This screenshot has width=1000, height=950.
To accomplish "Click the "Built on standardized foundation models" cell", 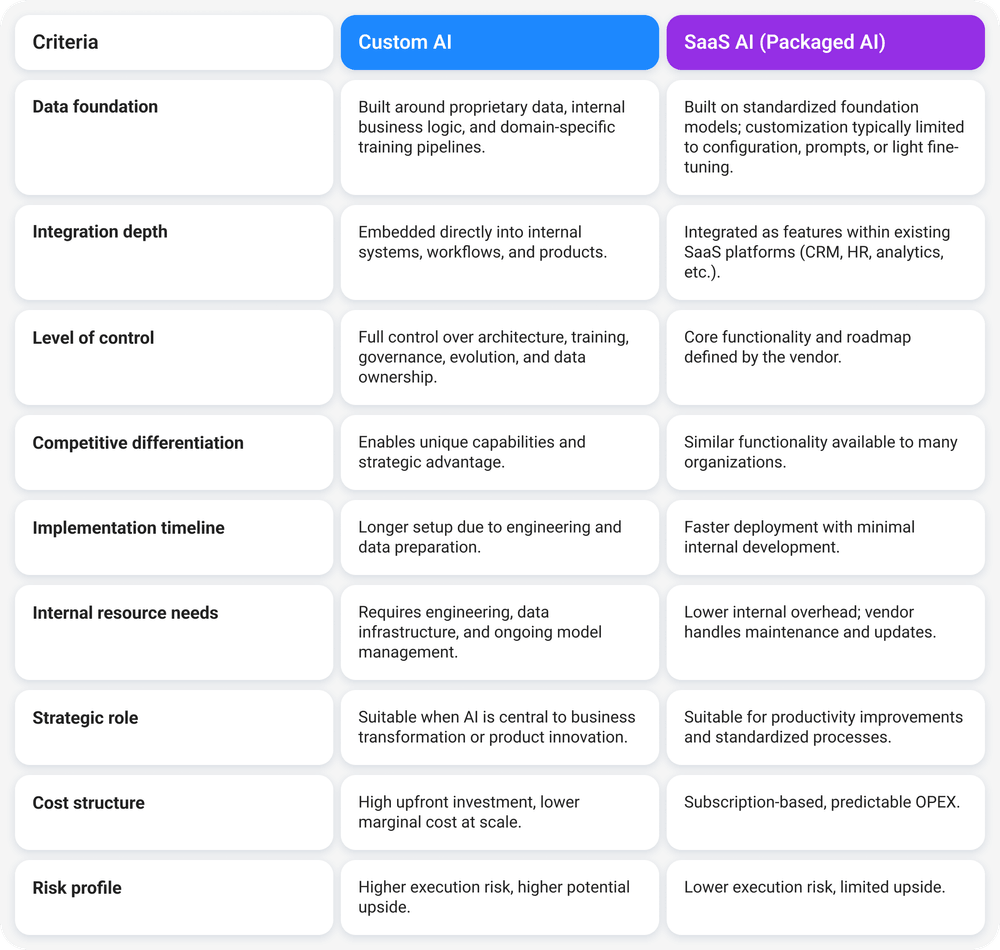I will coord(825,137).
